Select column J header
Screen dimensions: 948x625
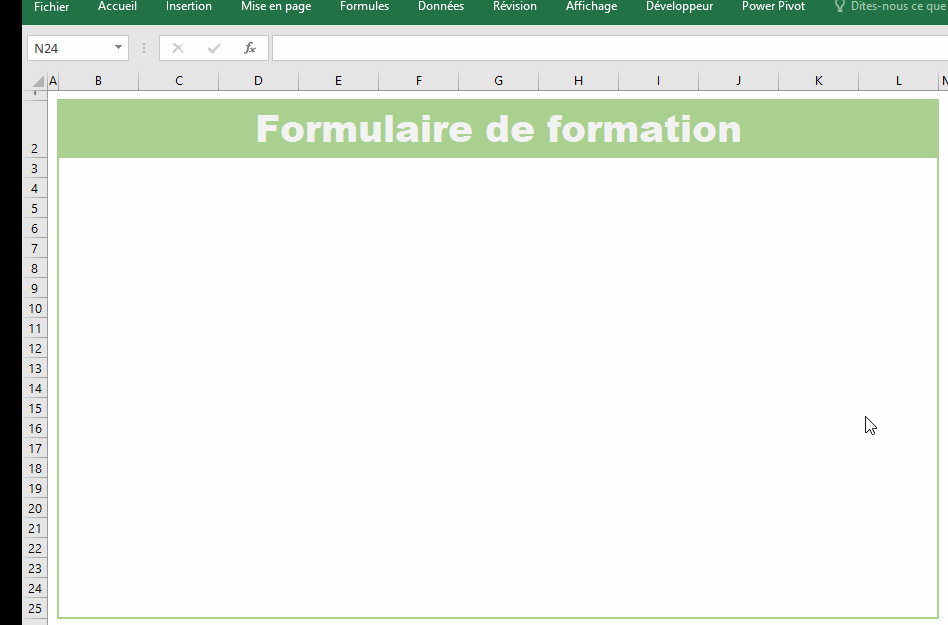click(x=738, y=81)
